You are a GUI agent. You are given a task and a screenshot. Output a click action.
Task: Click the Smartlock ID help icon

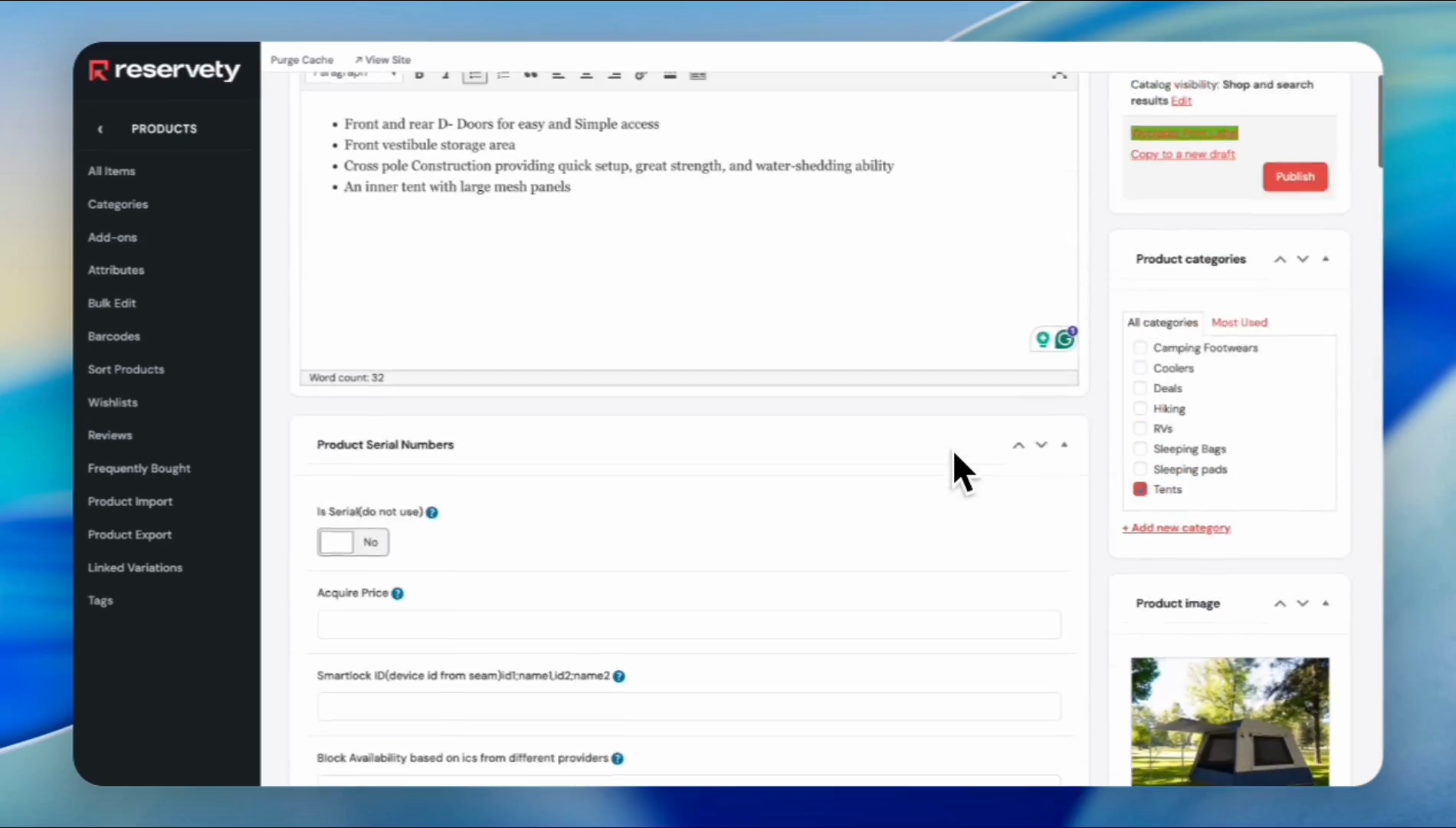(x=619, y=676)
